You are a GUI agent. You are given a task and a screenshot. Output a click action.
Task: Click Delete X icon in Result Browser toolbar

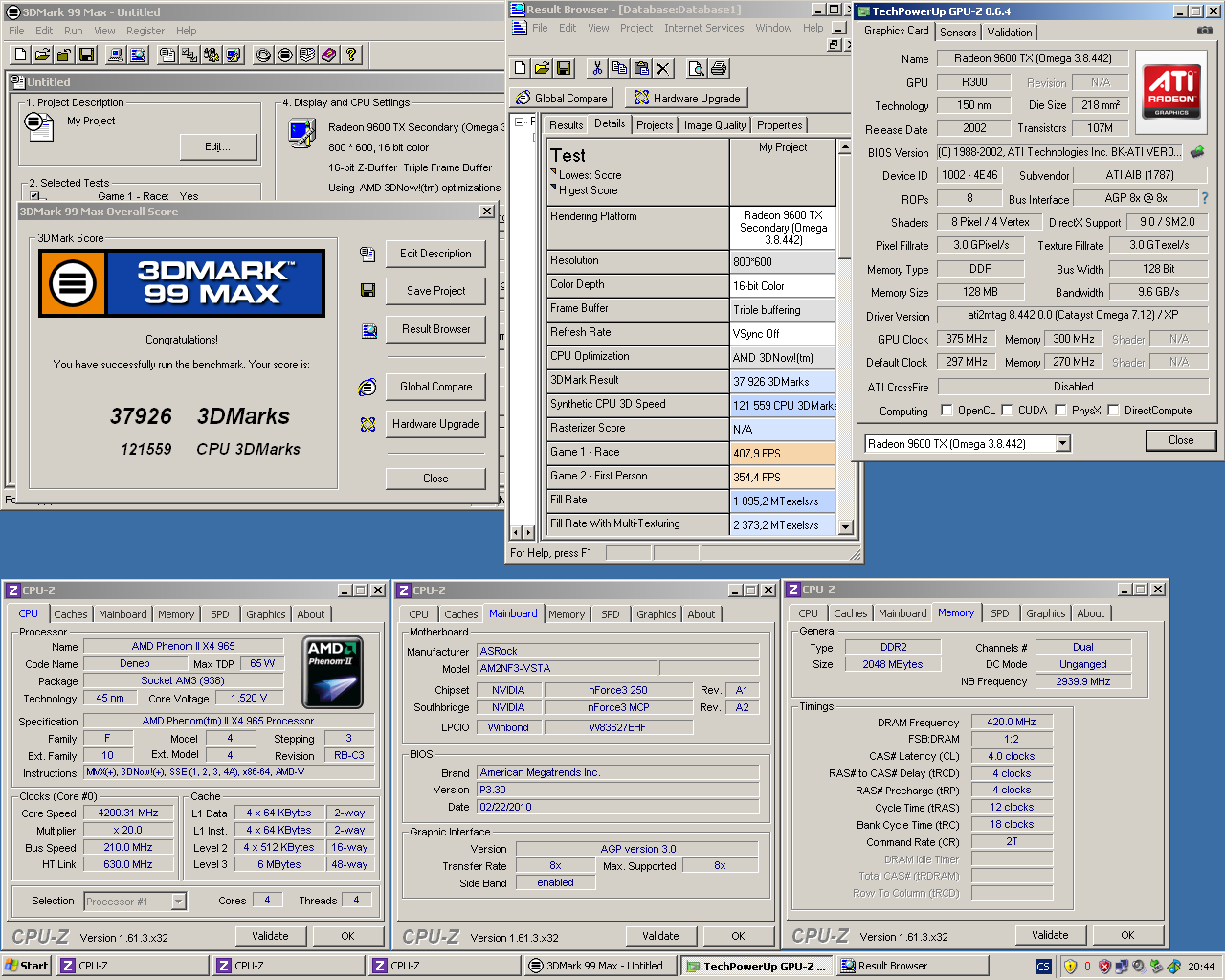[x=663, y=68]
